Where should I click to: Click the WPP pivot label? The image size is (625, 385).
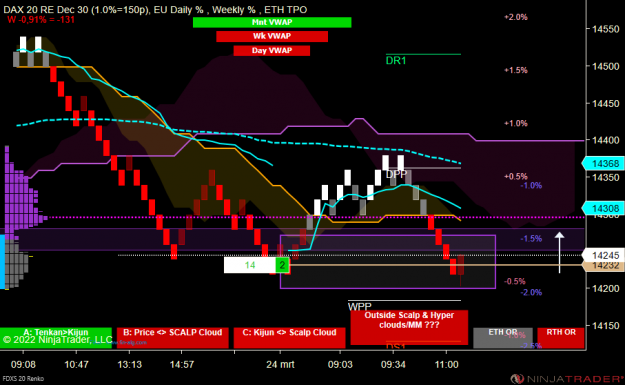click(360, 306)
